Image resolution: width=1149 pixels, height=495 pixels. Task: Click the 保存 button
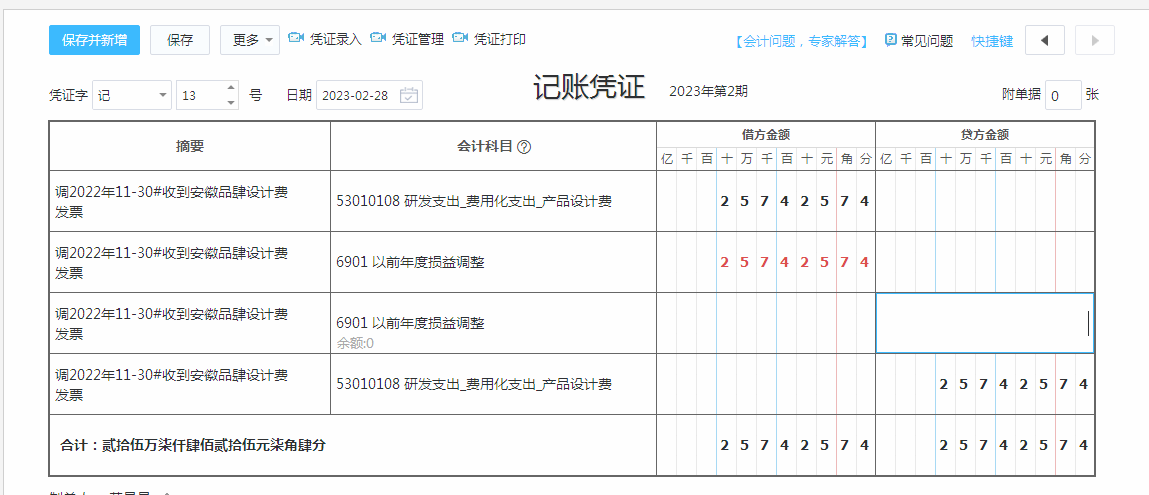click(180, 40)
